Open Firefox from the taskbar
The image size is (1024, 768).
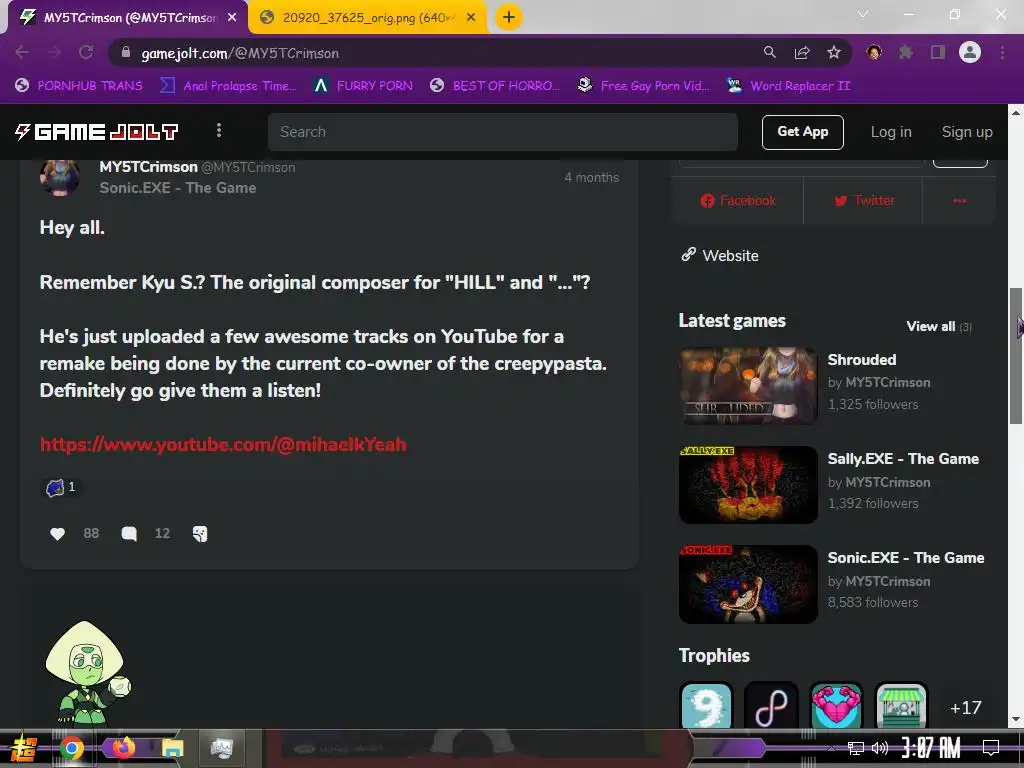click(x=123, y=748)
